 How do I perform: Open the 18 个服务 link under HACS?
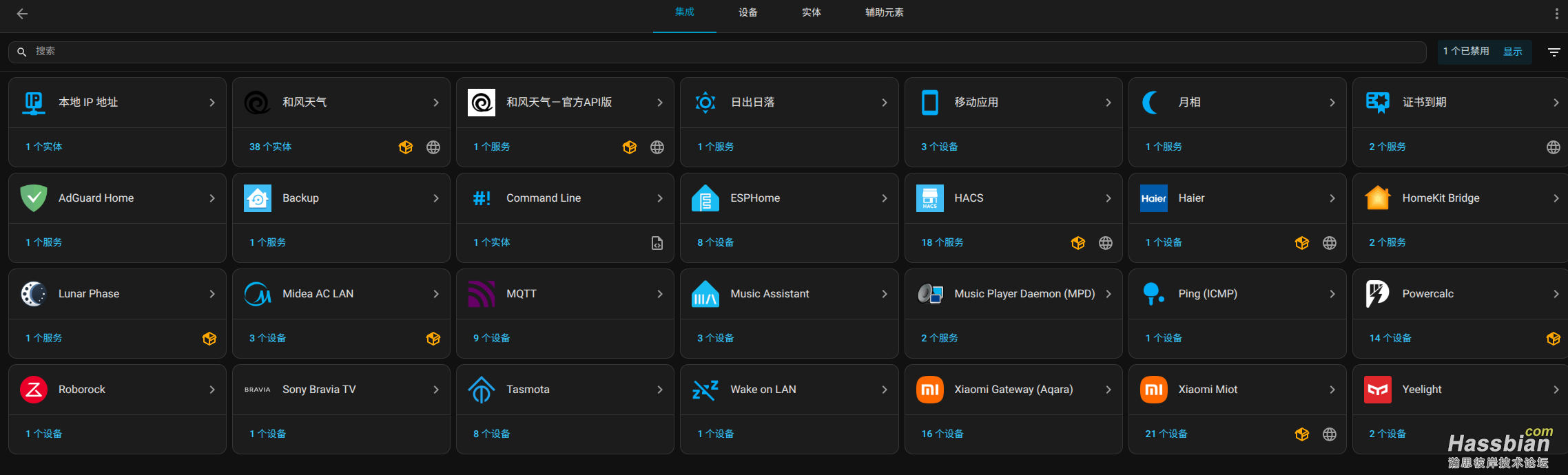click(x=942, y=242)
